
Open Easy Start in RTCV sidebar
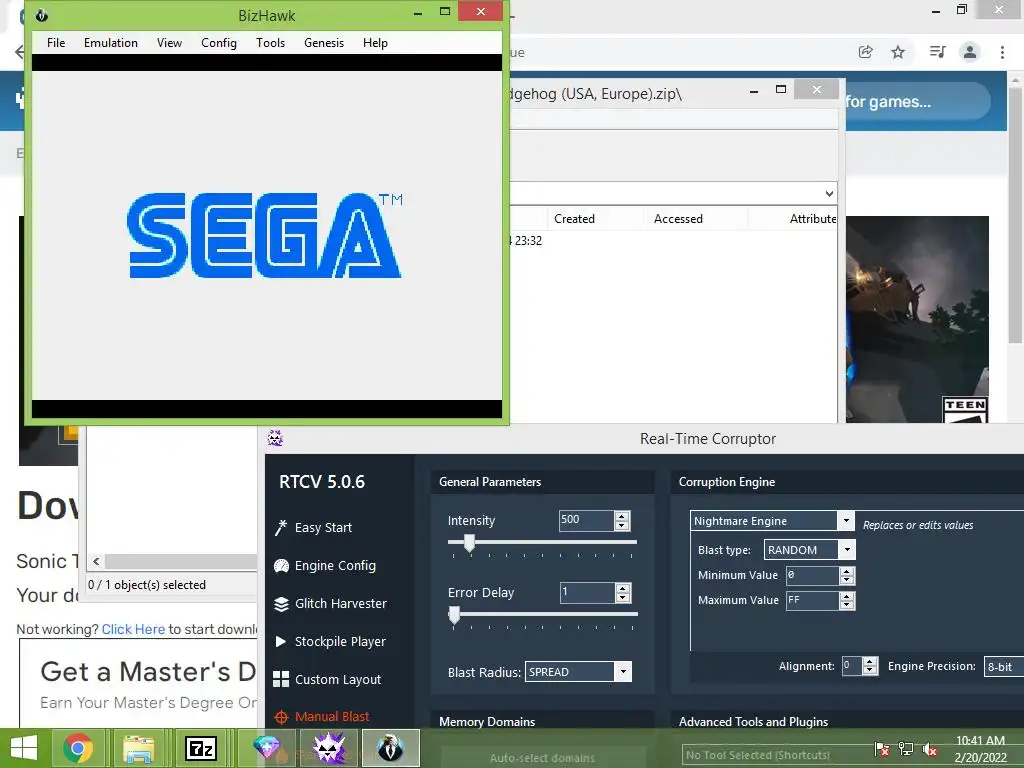tap(315, 528)
